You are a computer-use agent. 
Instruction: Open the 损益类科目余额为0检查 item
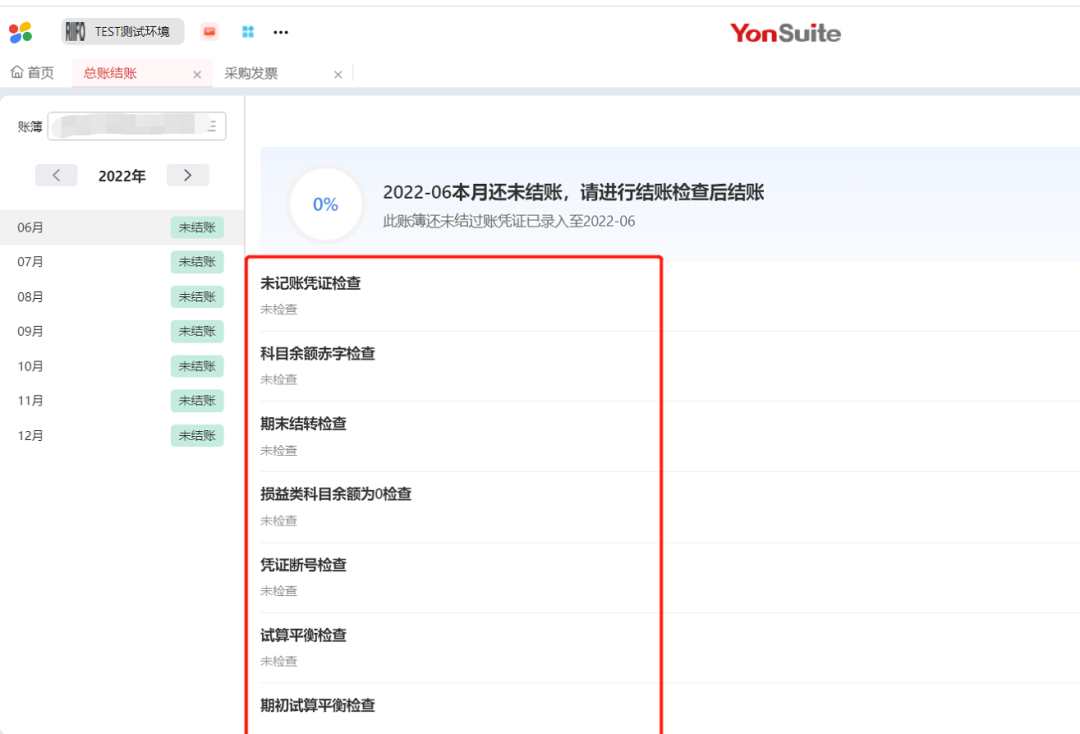click(335, 494)
